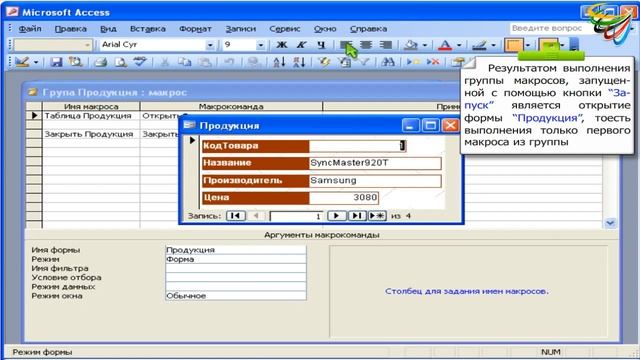Click the Properties icon in toolbar

[x=458, y=62]
